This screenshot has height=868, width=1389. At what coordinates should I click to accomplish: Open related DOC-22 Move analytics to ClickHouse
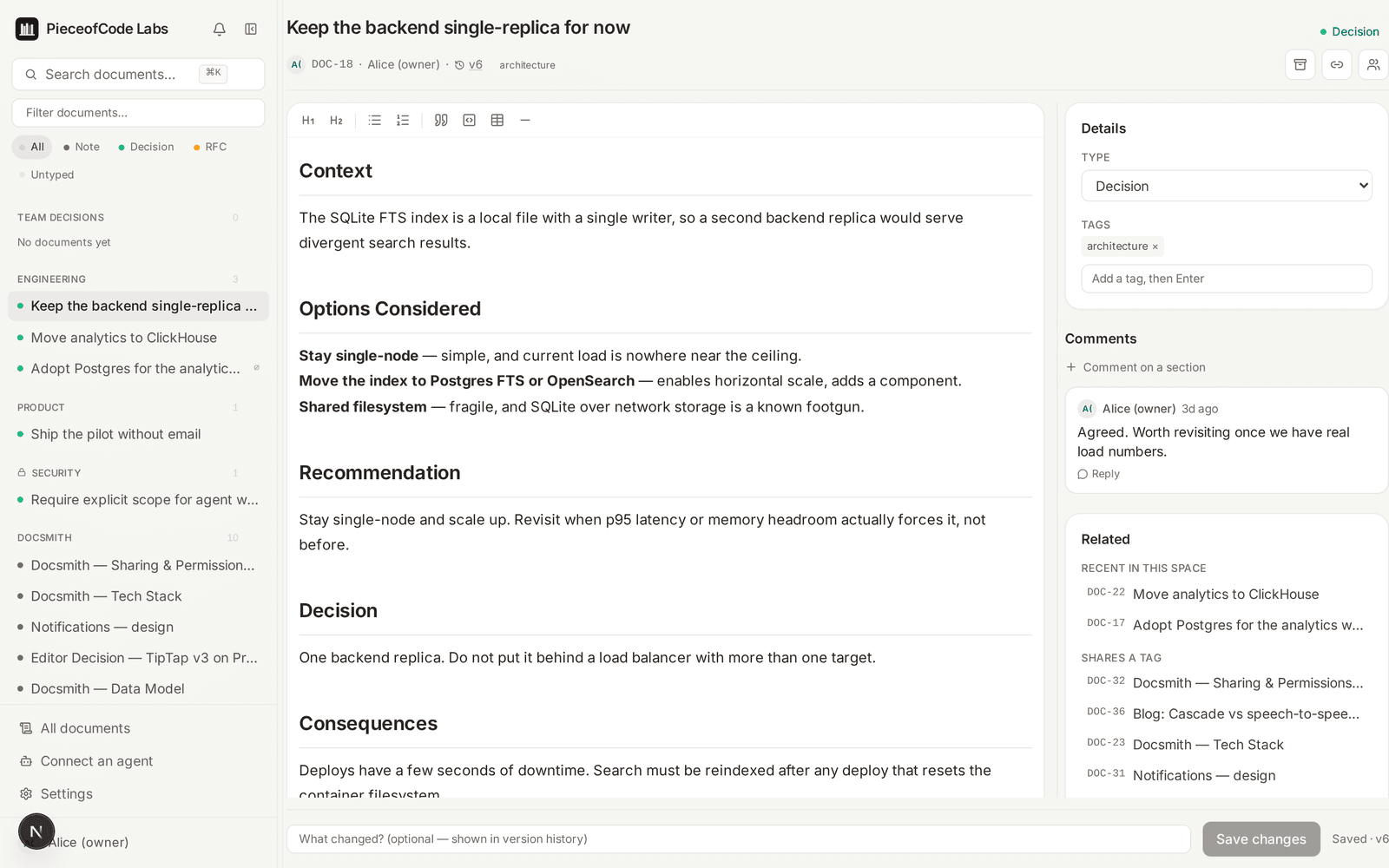click(1226, 595)
